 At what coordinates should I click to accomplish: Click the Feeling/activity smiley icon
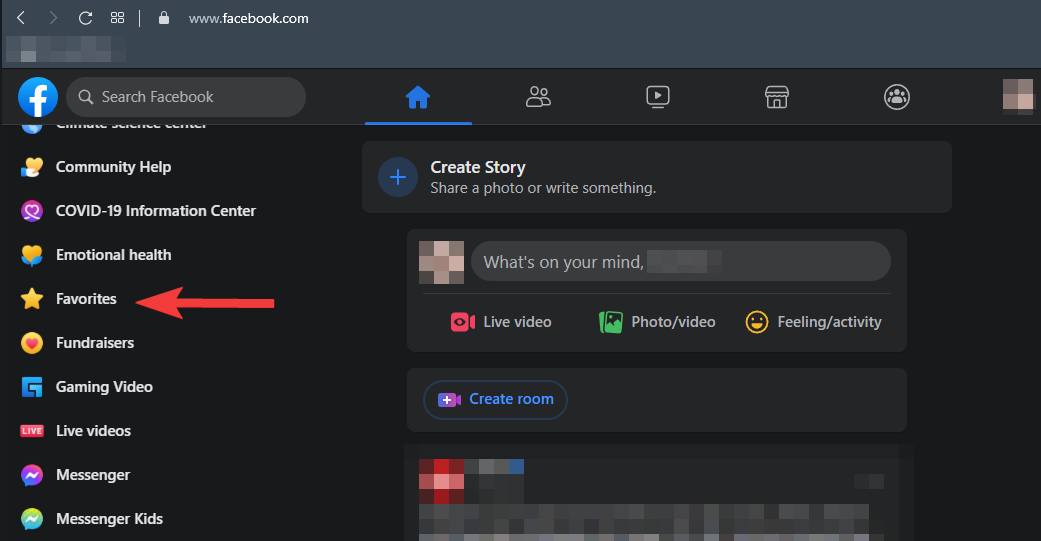pyautogui.click(x=757, y=322)
